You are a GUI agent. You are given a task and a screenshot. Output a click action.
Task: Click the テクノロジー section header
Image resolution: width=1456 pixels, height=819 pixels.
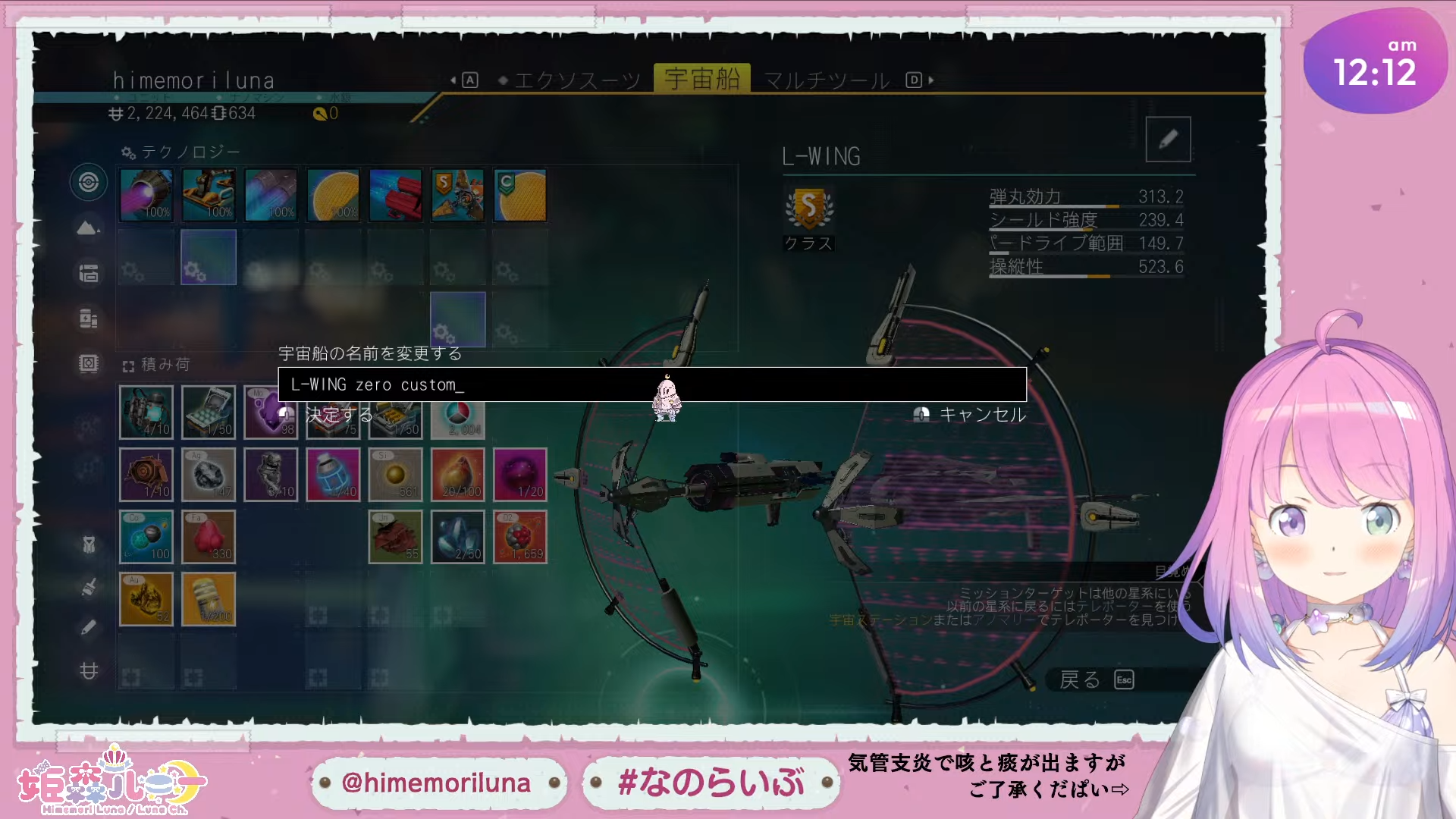[181, 152]
